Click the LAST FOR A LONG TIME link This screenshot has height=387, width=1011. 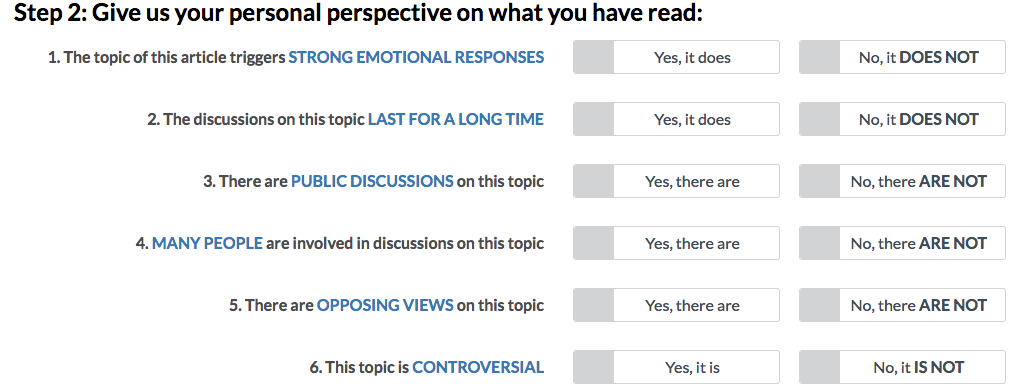[x=456, y=119]
